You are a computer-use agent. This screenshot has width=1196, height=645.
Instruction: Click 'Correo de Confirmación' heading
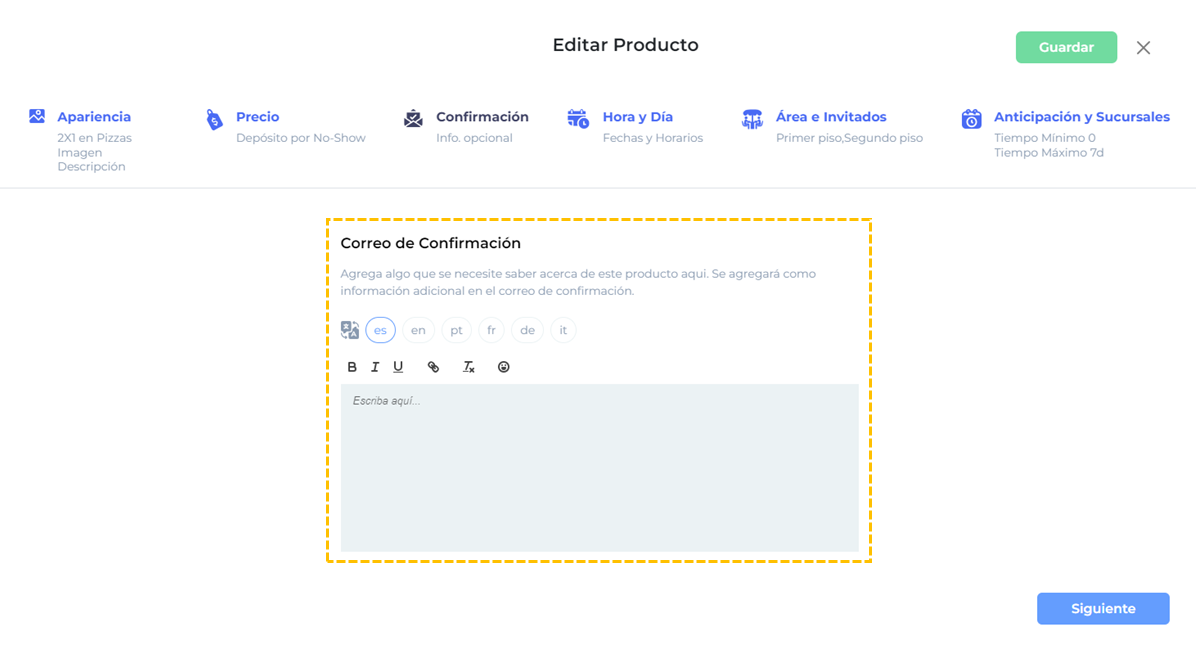click(x=430, y=243)
